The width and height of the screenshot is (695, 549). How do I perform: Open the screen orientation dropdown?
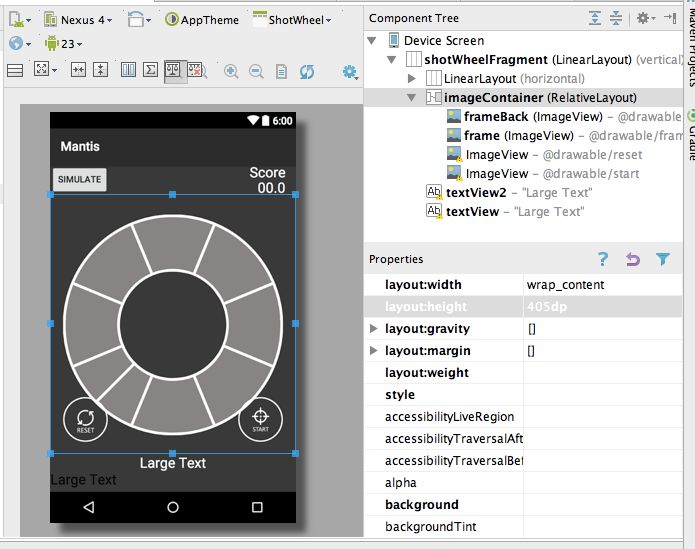tap(139, 20)
